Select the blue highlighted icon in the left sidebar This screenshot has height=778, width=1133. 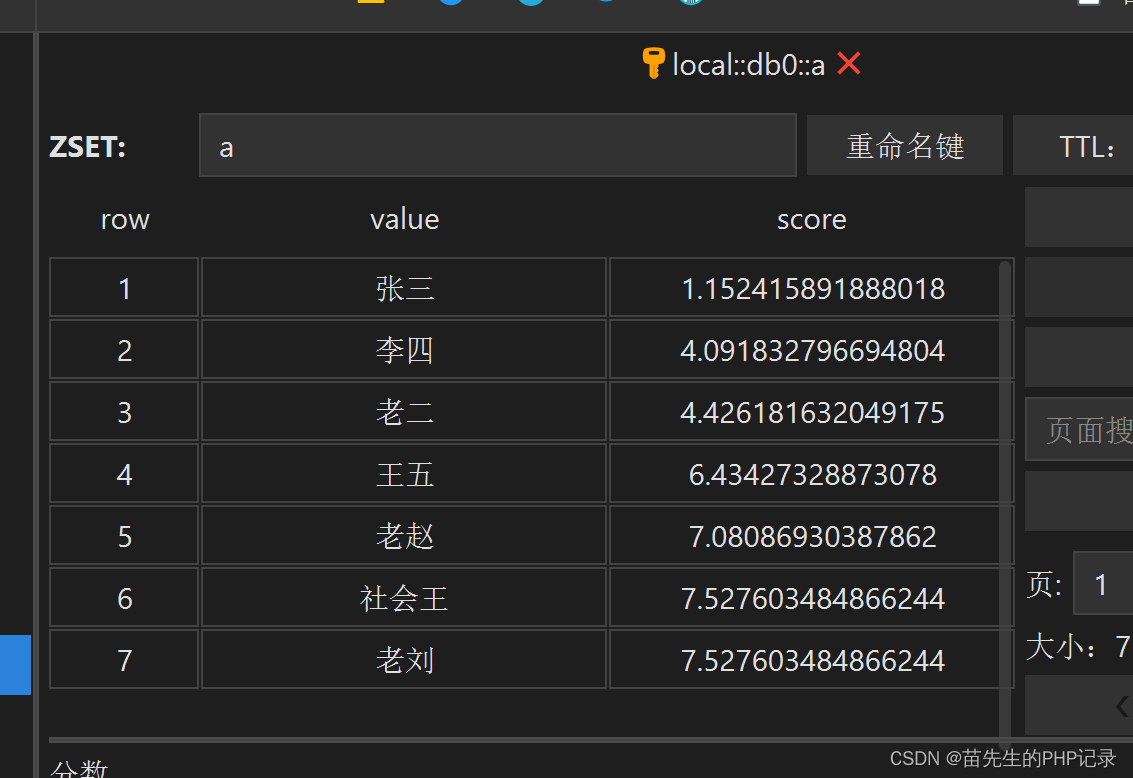pyautogui.click(x=15, y=665)
